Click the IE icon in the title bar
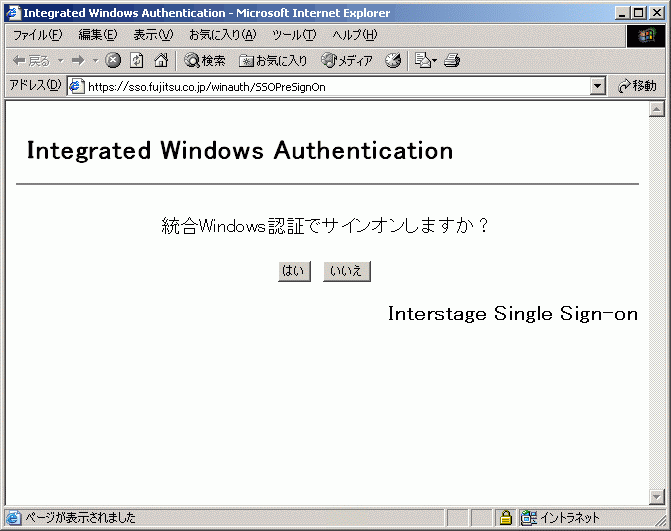 coord(13,12)
